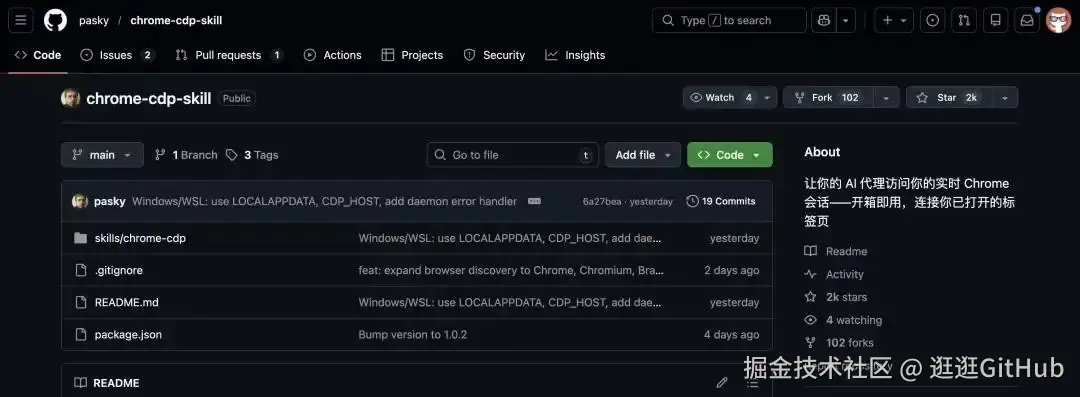
Task: Click the repo owner avatar beside the title
Action: [70, 98]
